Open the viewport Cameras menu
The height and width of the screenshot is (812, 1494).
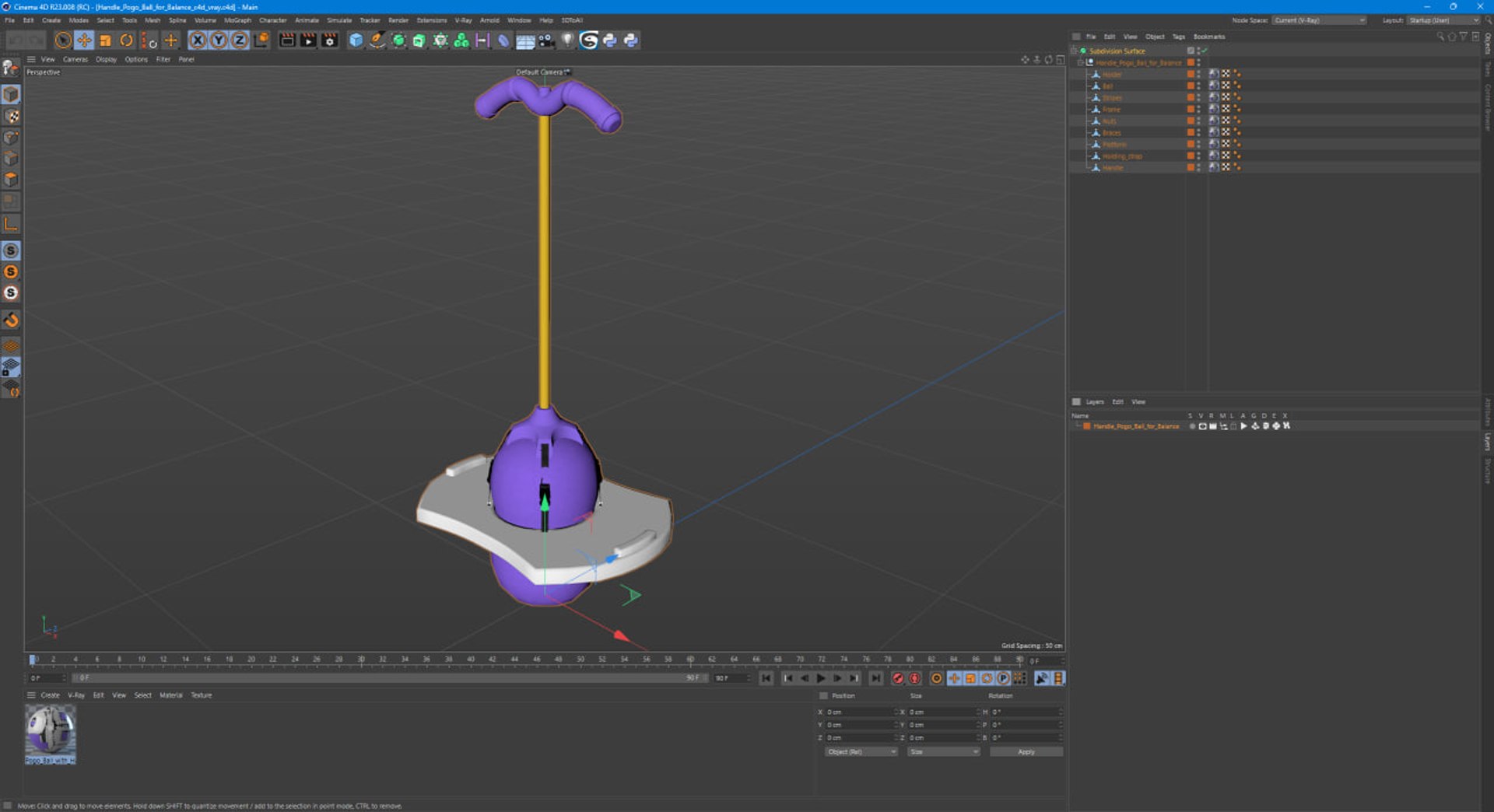[x=75, y=59]
